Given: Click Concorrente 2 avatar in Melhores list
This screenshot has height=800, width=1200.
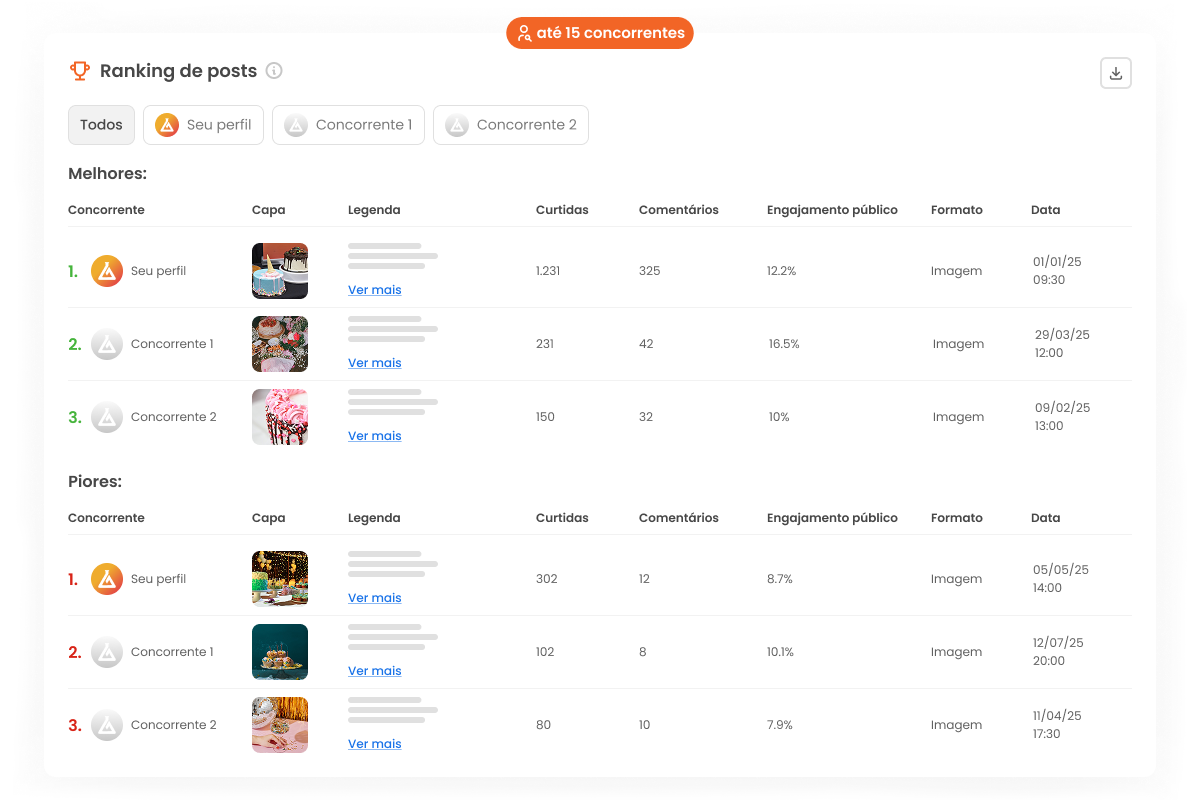Looking at the screenshot, I should pos(107,417).
